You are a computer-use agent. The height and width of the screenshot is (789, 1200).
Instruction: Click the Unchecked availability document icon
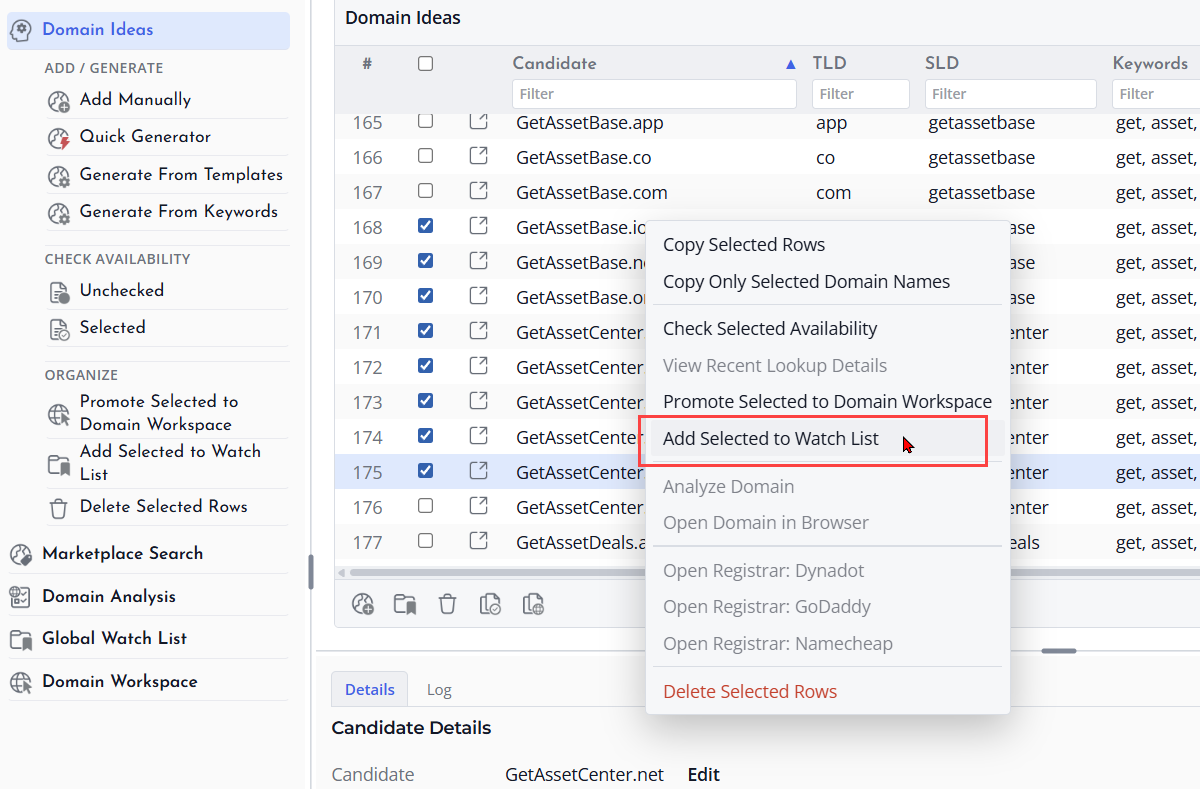pos(60,291)
